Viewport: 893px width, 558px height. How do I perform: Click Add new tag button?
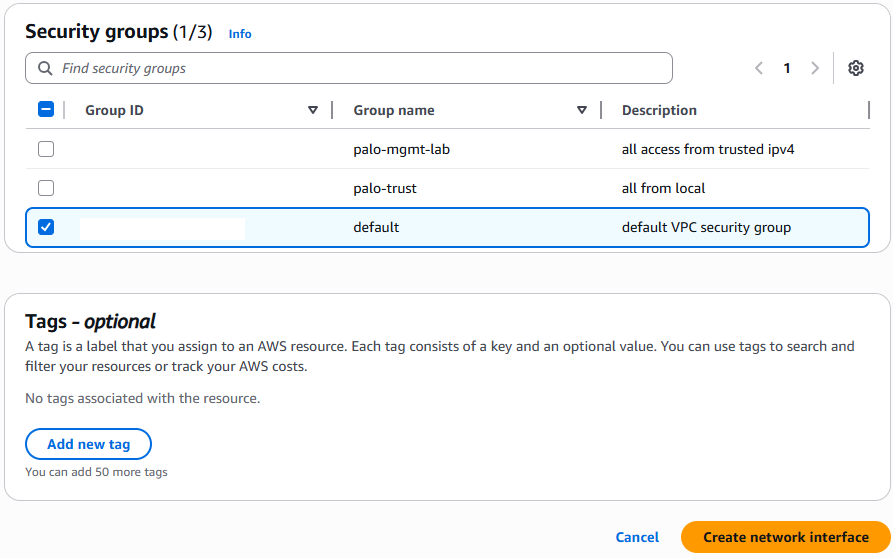pyautogui.click(x=88, y=444)
